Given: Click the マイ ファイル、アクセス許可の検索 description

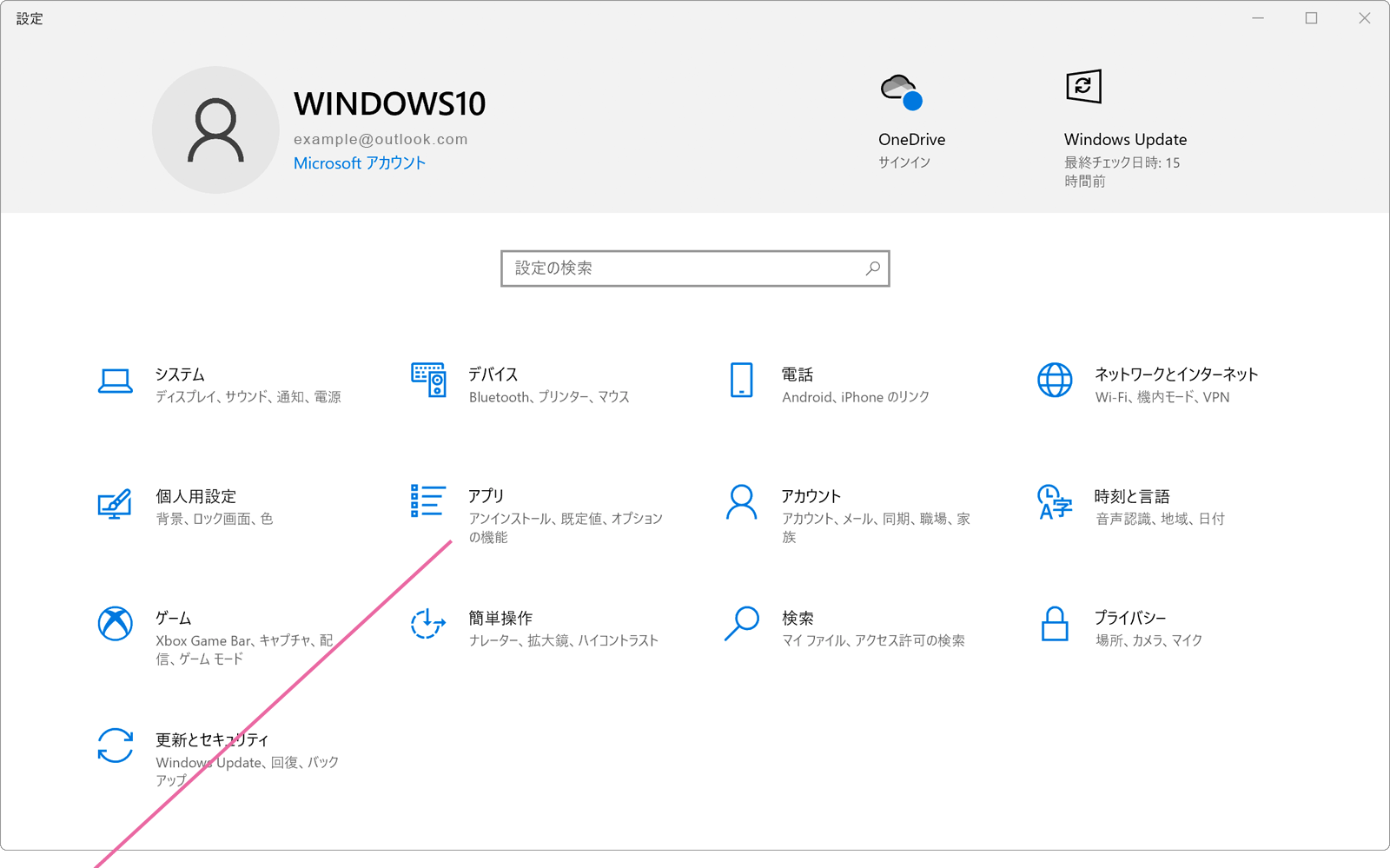Looking at the screenshot, I should [873, 640].
